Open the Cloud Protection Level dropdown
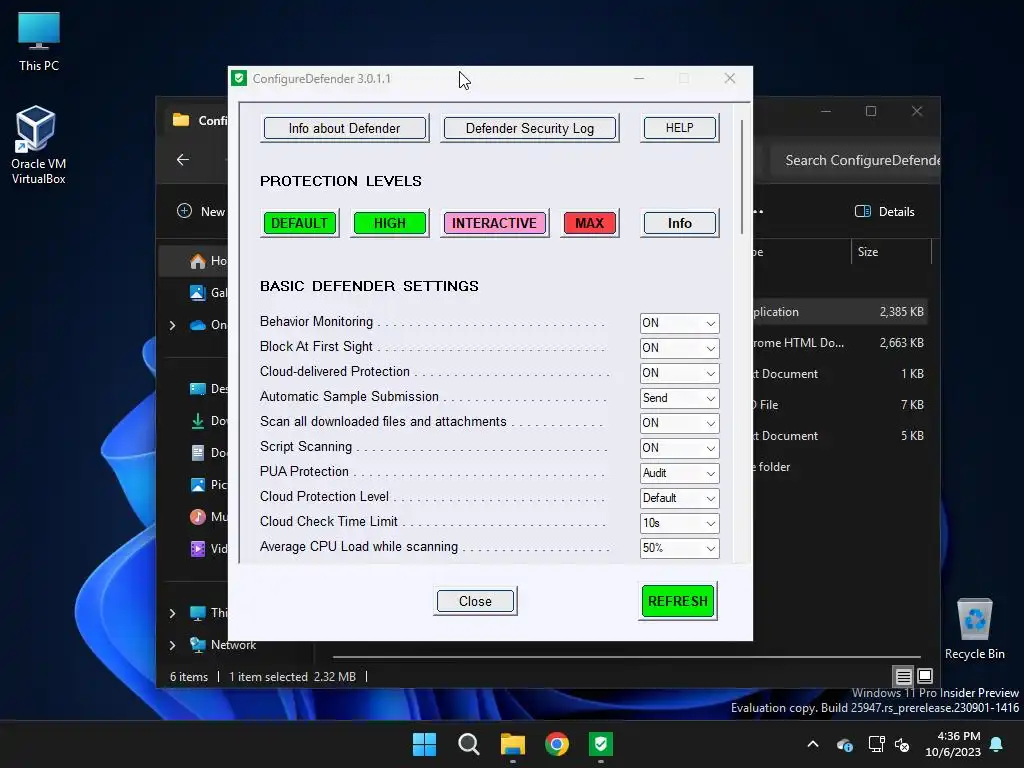Image resolution: width=1024 pixels, height=768 pixels. click(679, 498)
